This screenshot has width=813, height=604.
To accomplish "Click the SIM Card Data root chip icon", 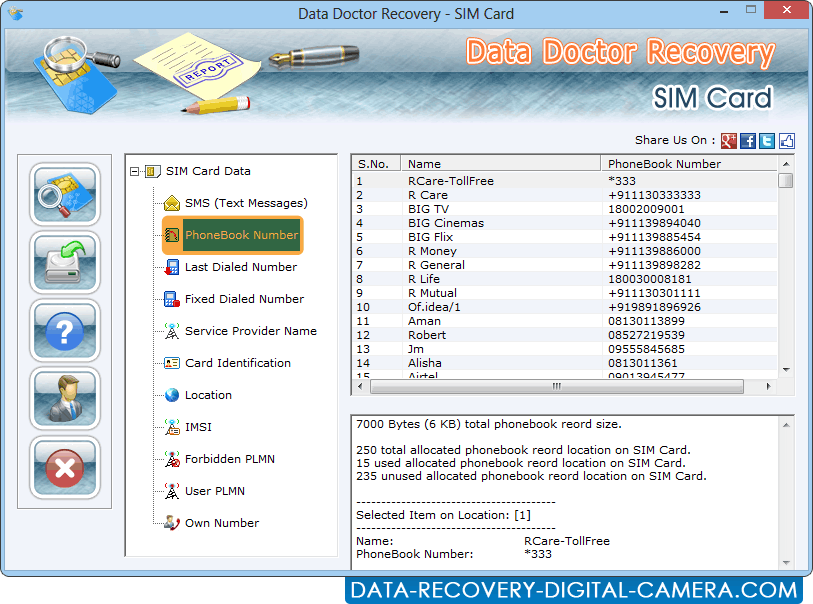I will tap(152, 171).
